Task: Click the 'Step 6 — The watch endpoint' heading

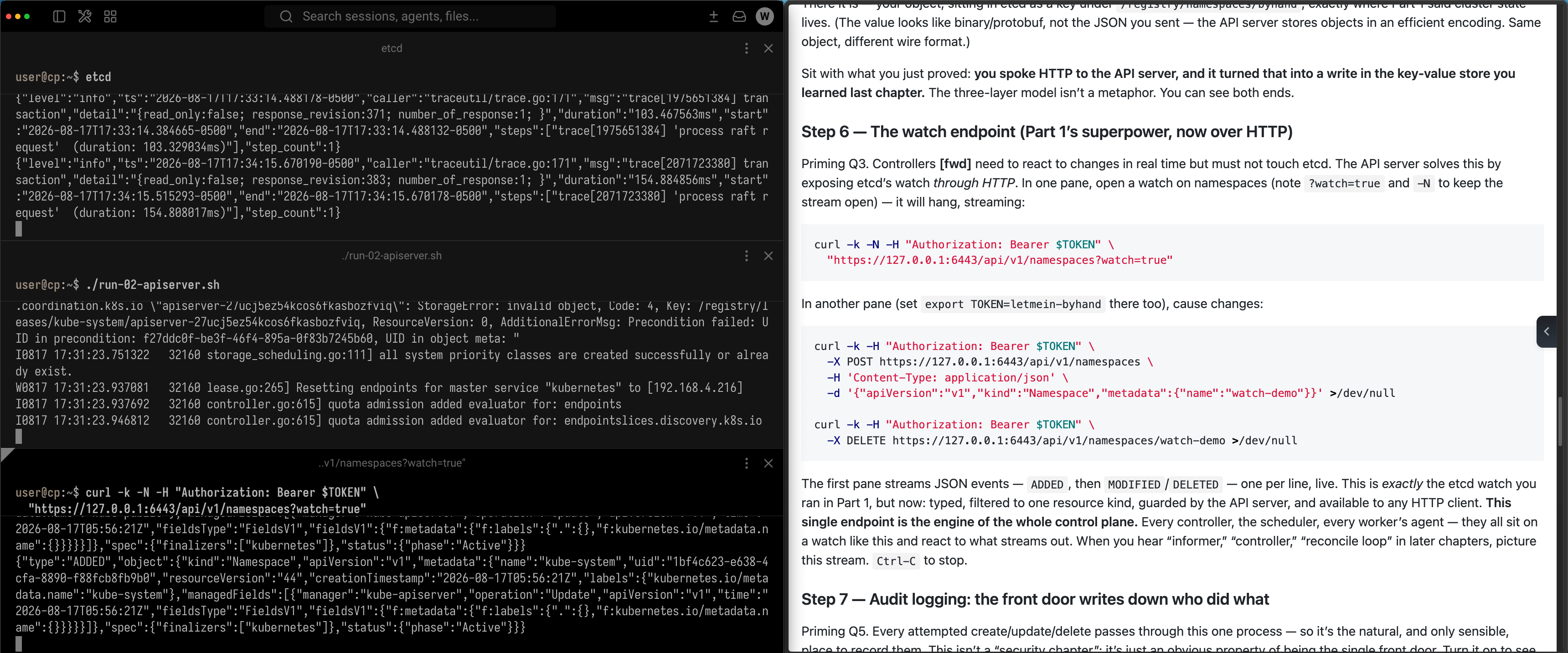Action: click(1047, 131)
